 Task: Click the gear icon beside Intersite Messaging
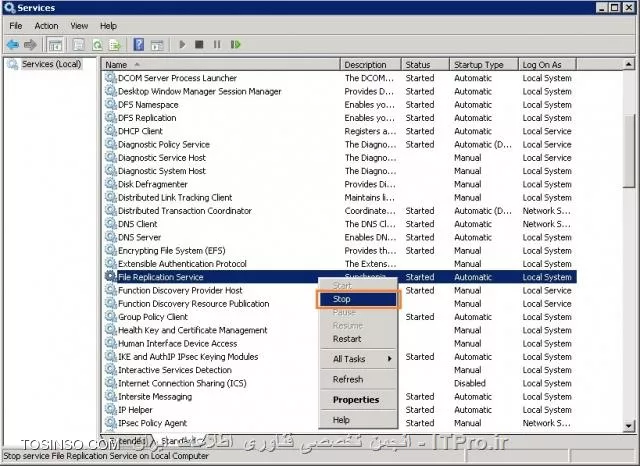[110, 396]
